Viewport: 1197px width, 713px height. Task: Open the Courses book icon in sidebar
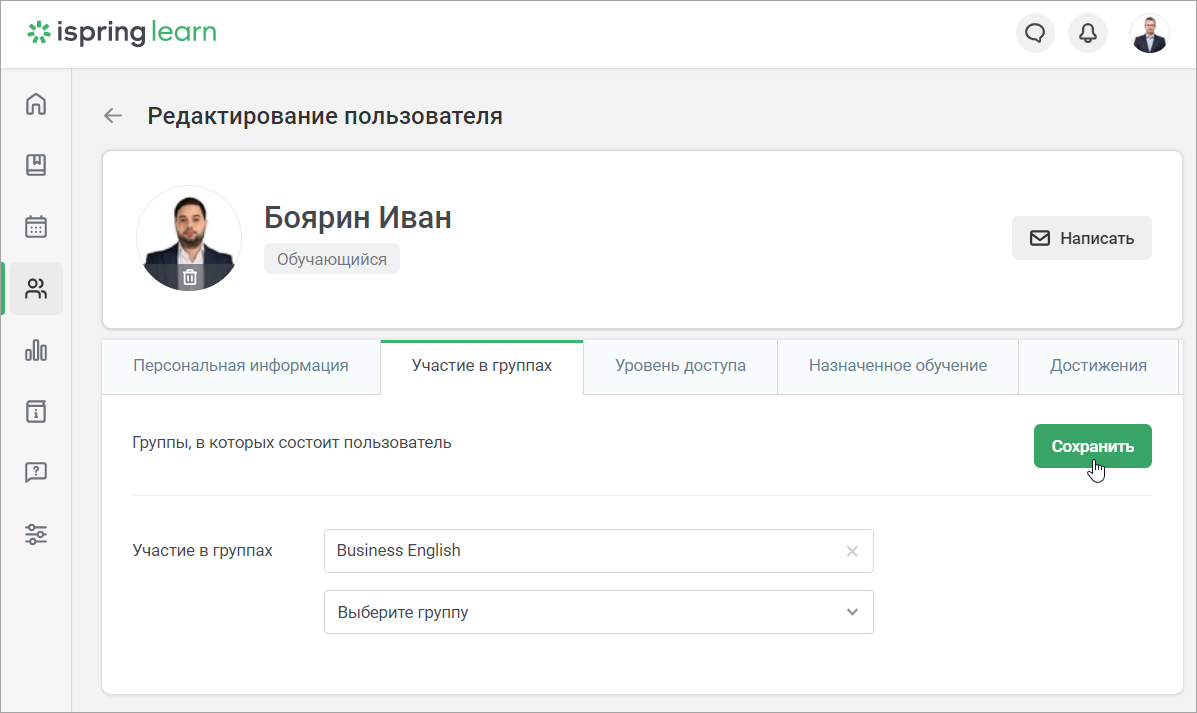coord(36,165)
